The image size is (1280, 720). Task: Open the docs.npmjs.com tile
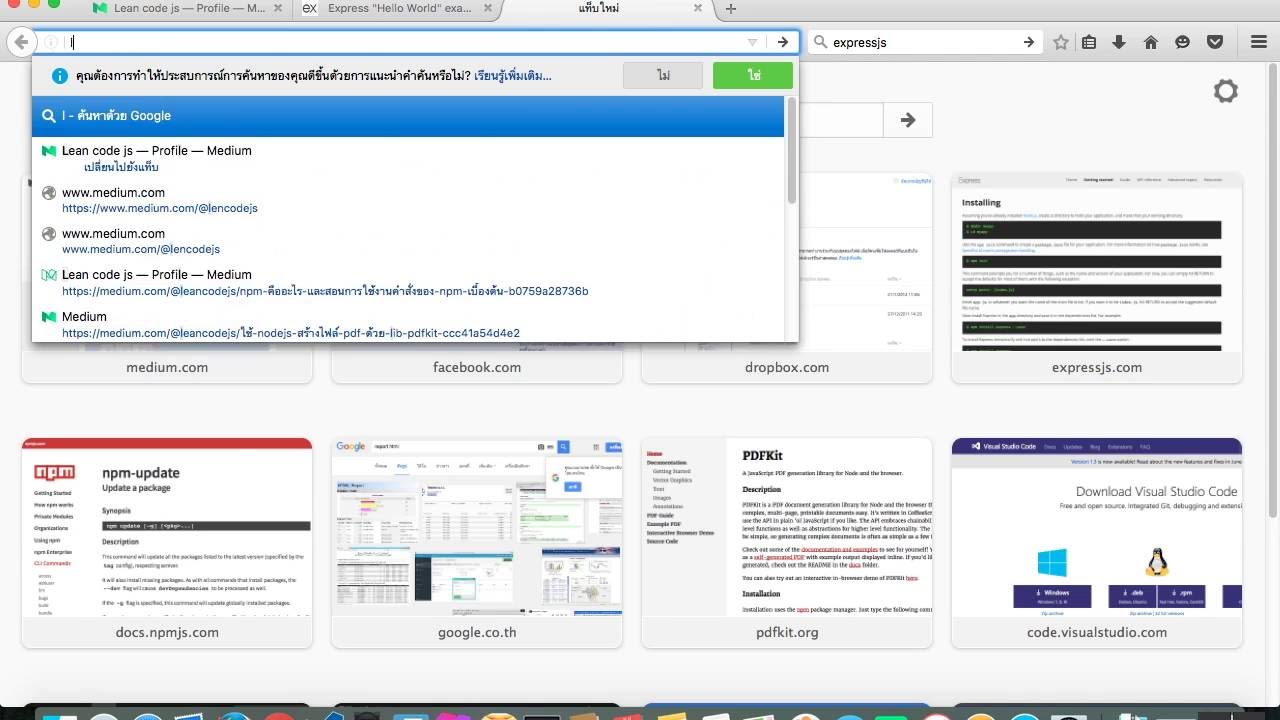click(x=167, y=543)
